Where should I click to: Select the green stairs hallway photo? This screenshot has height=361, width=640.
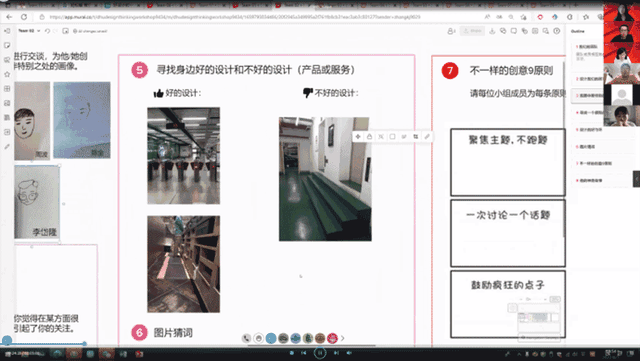tap(325, 179)
